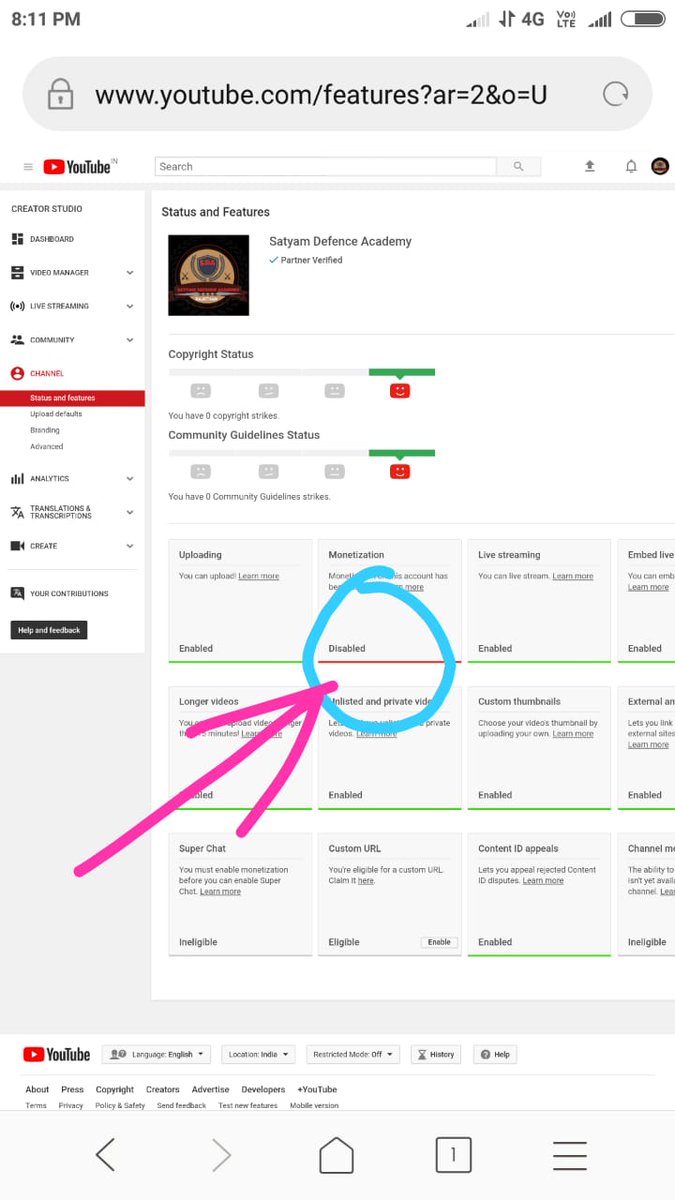Click Learn more in Content ID appeals card
Image resolution: width=675 pixels, height=1200 pixels.
543,881
